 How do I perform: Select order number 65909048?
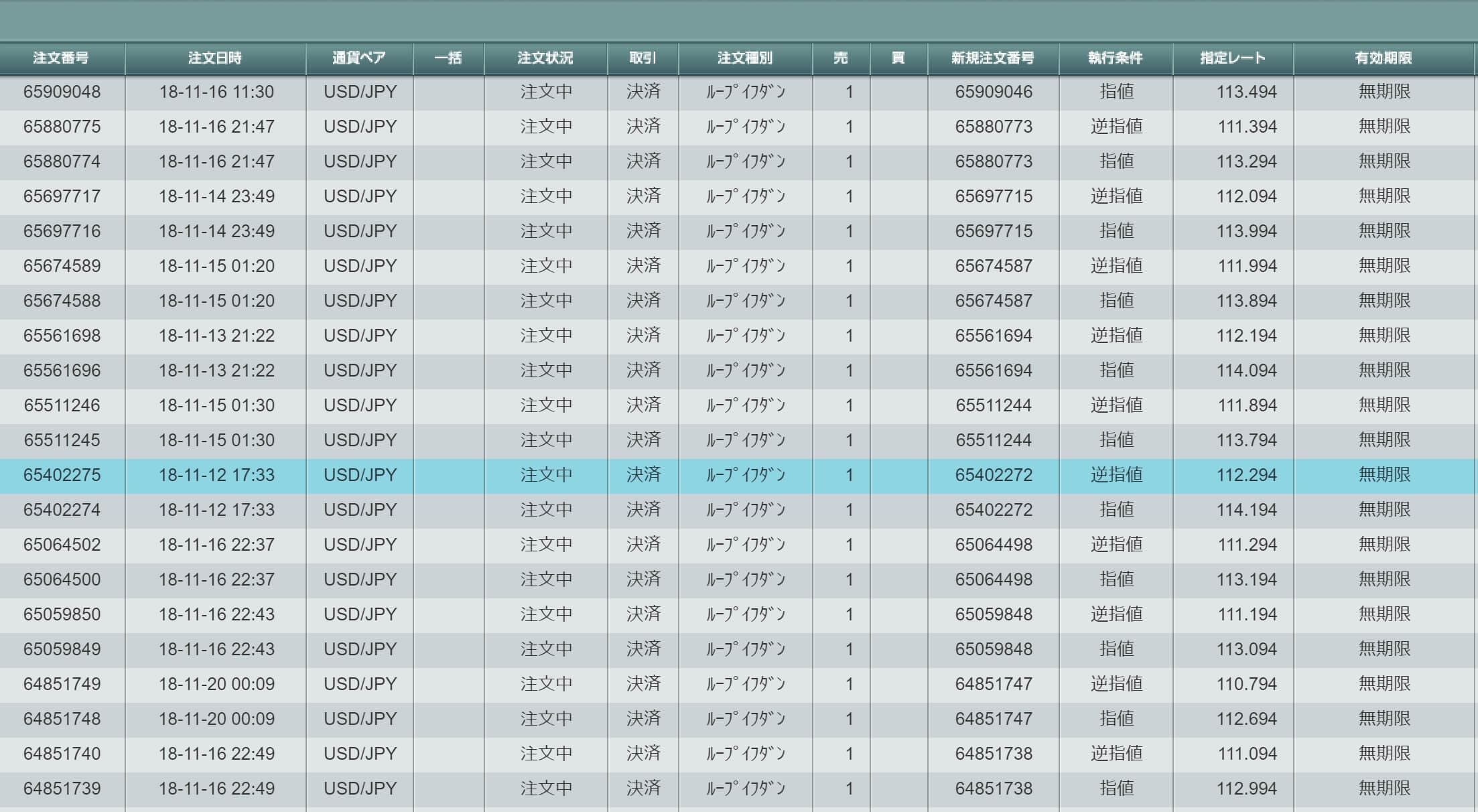[x=62, y=92]
